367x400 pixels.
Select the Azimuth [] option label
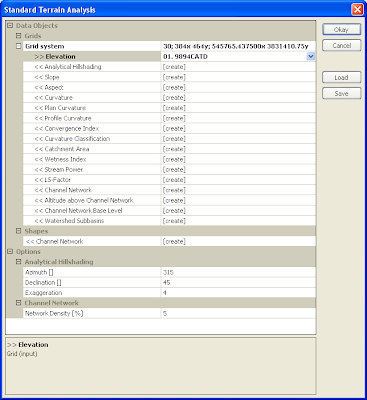pos(39,272)
